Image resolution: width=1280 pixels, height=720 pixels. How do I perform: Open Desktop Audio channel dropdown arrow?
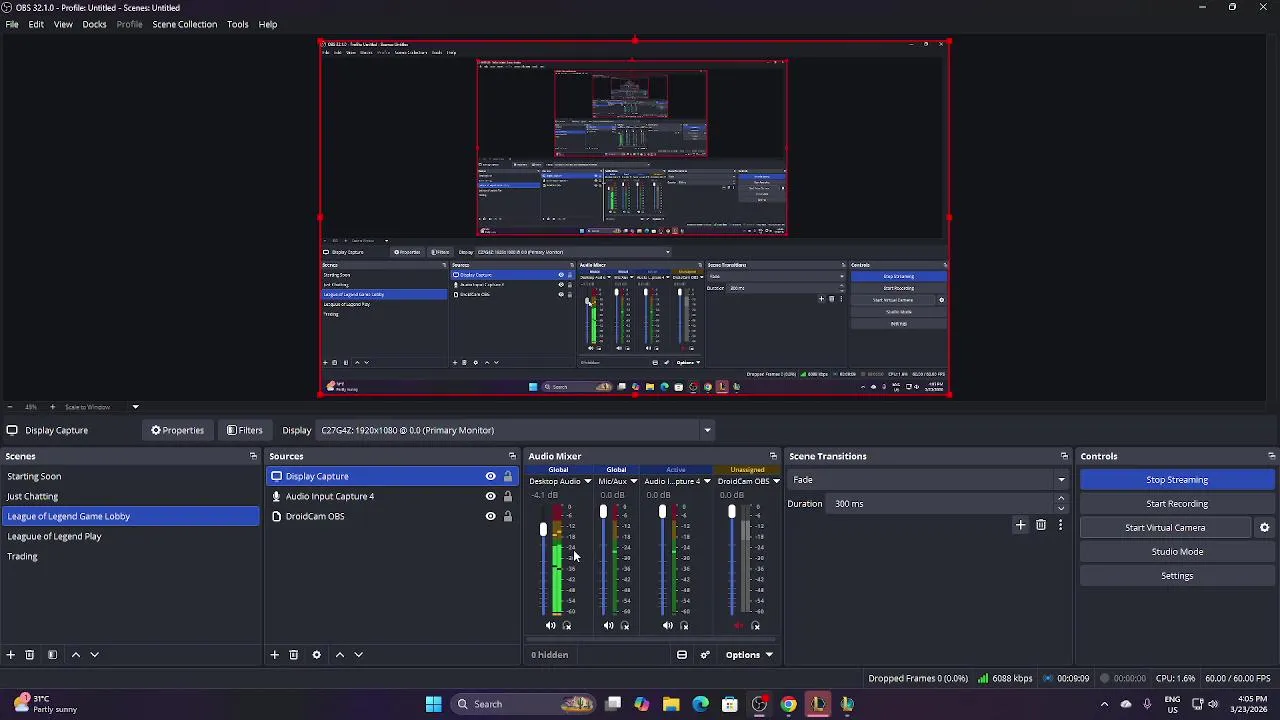[x=588, y=482]
